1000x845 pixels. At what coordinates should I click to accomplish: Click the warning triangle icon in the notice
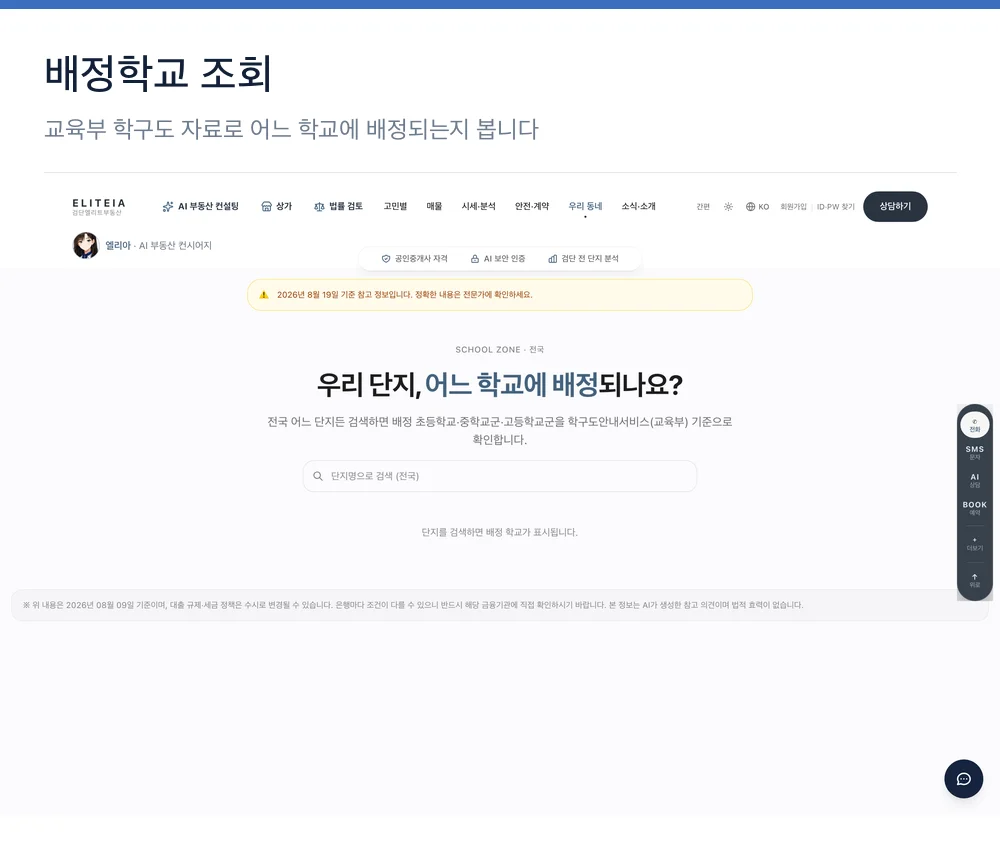coord(264,295)
